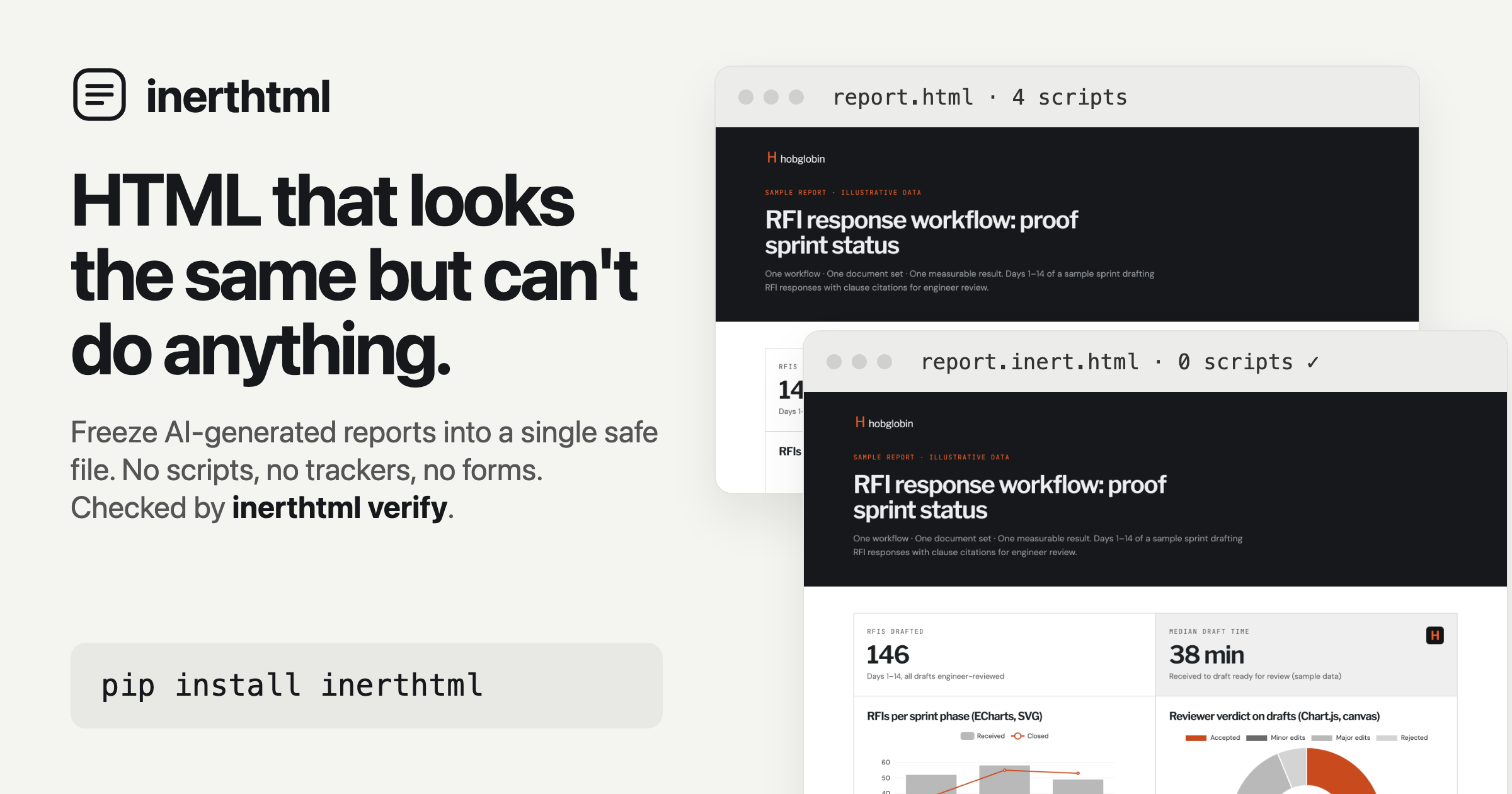Toggle the Received legend item in ECharts chart

click(982, 736)
